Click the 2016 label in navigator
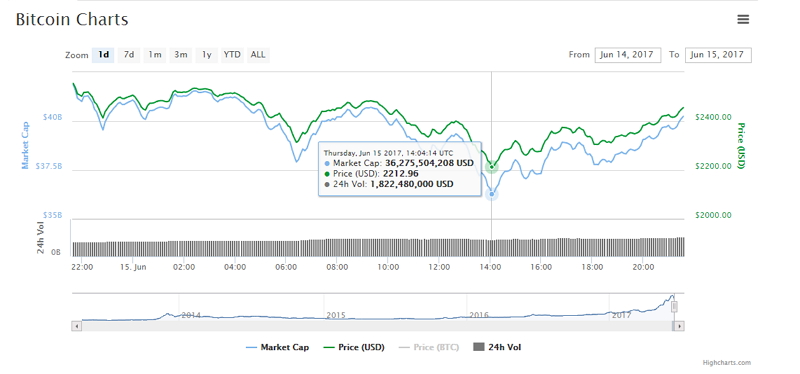This screenshot has height=374, width=800. 479,315
